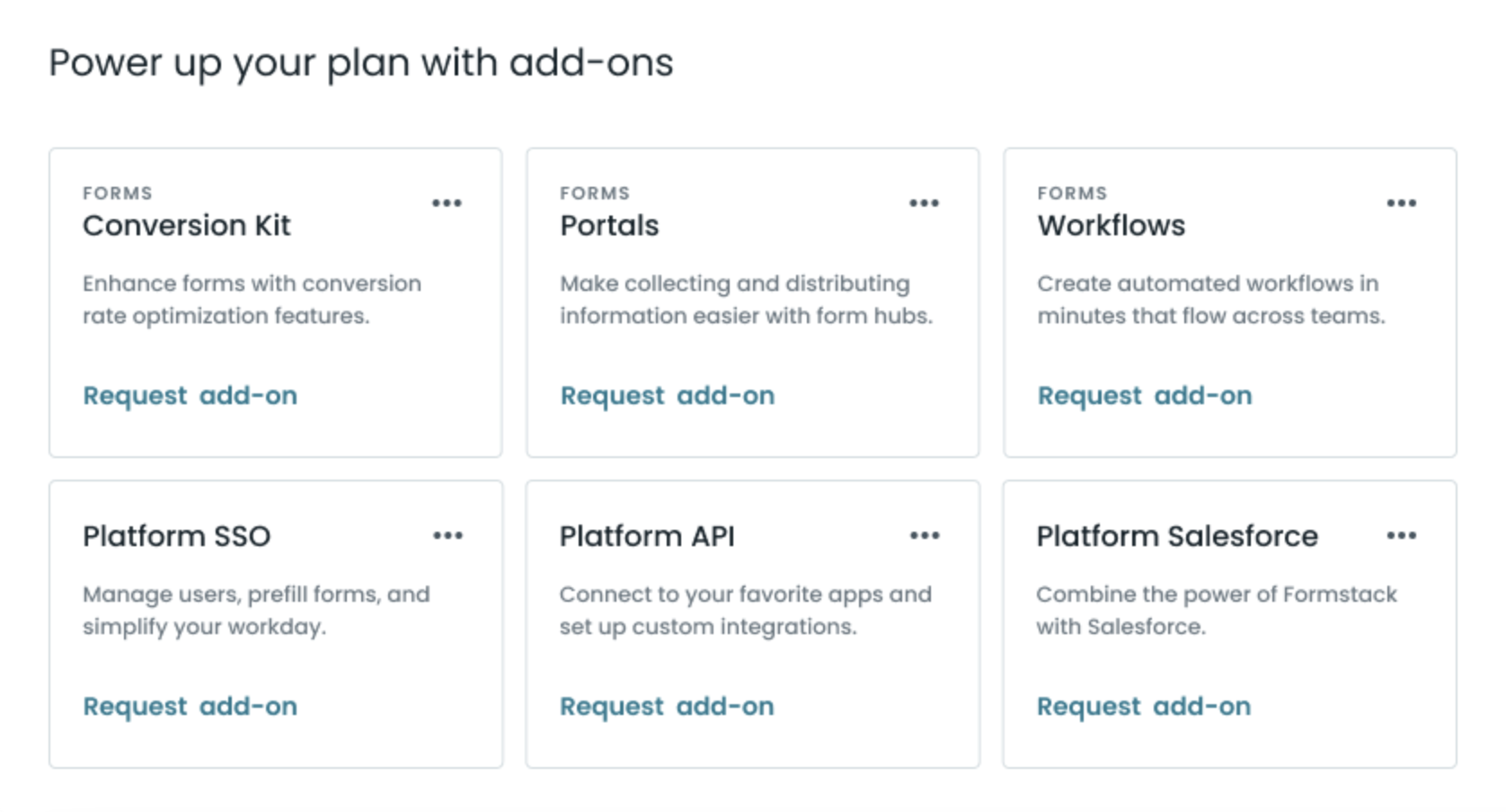Click the Portals card title

[609, 225]
